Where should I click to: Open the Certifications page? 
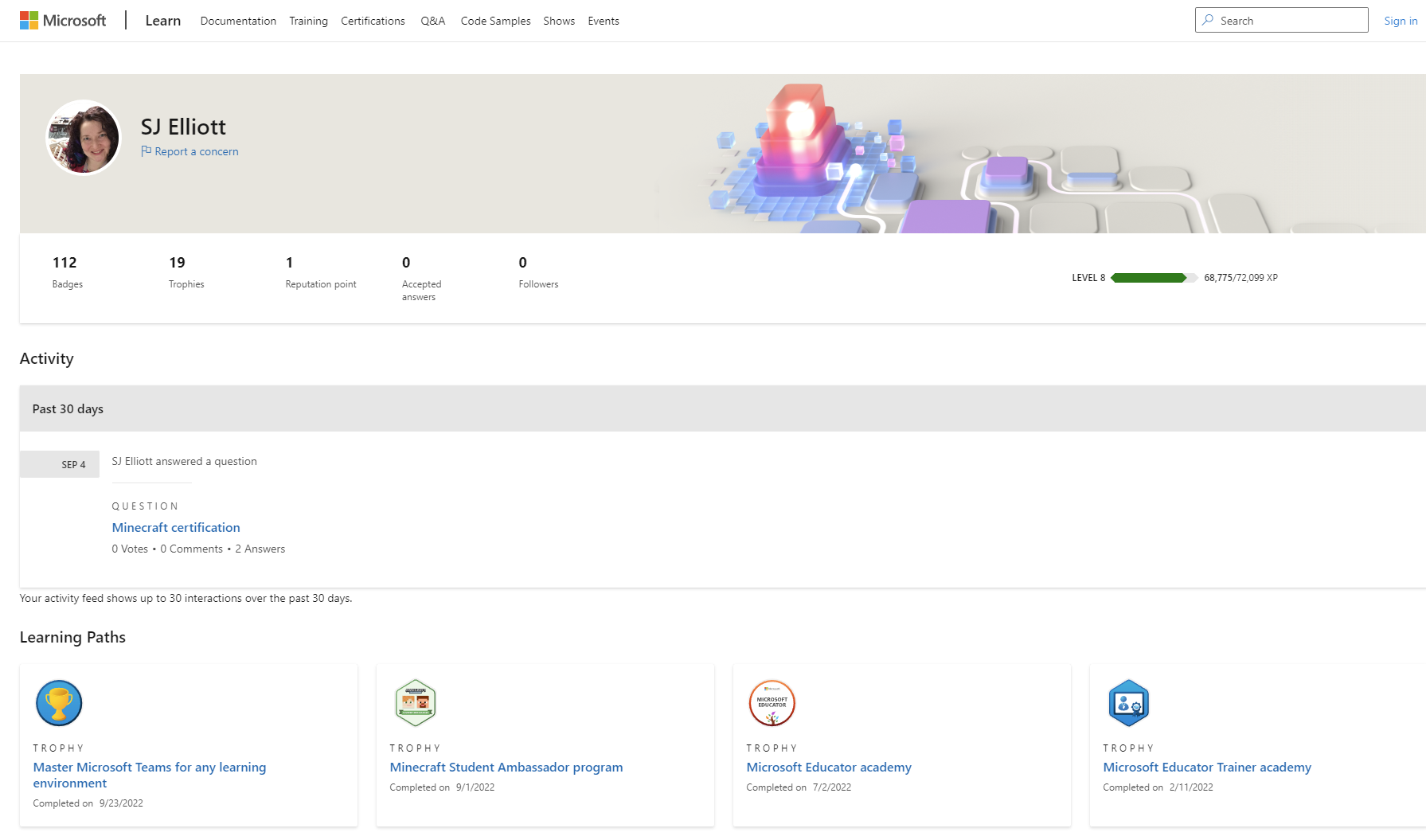[373, 21]
